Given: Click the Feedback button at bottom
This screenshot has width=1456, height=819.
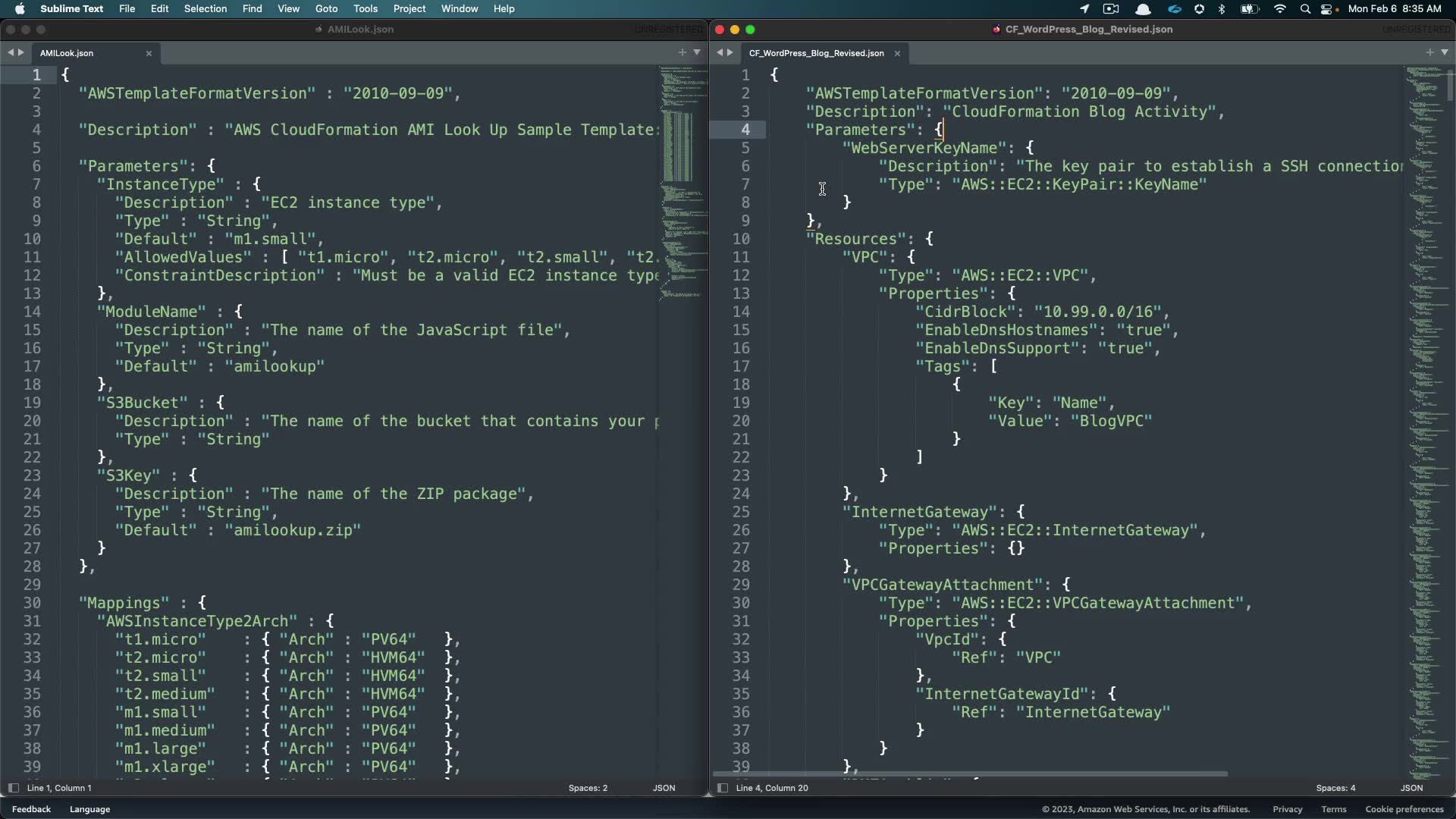Looking at the screenshot, I should coord(31,809).
